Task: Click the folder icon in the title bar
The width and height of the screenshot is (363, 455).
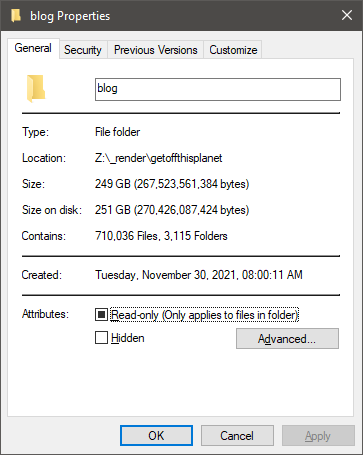Action: [x=16, y=15]
